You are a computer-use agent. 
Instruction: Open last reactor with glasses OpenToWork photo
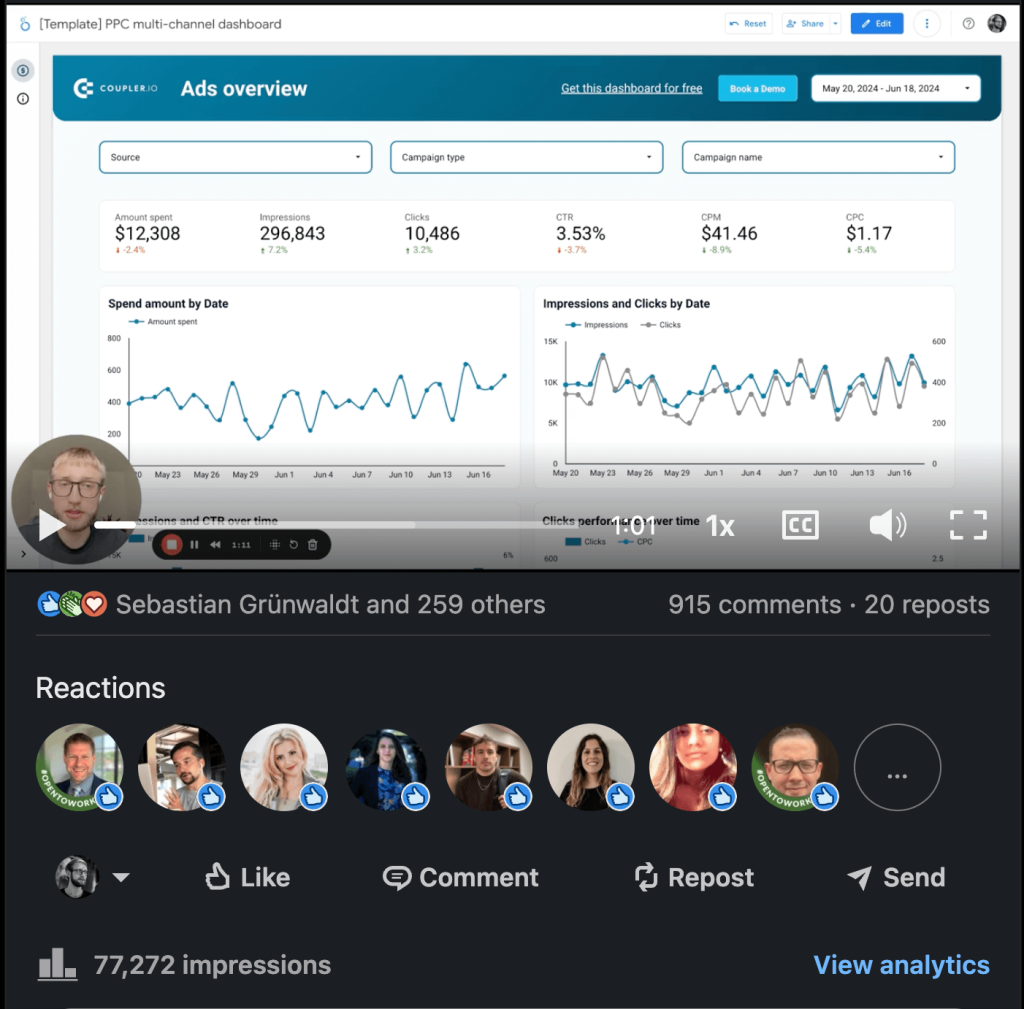(x=795, y=767)
